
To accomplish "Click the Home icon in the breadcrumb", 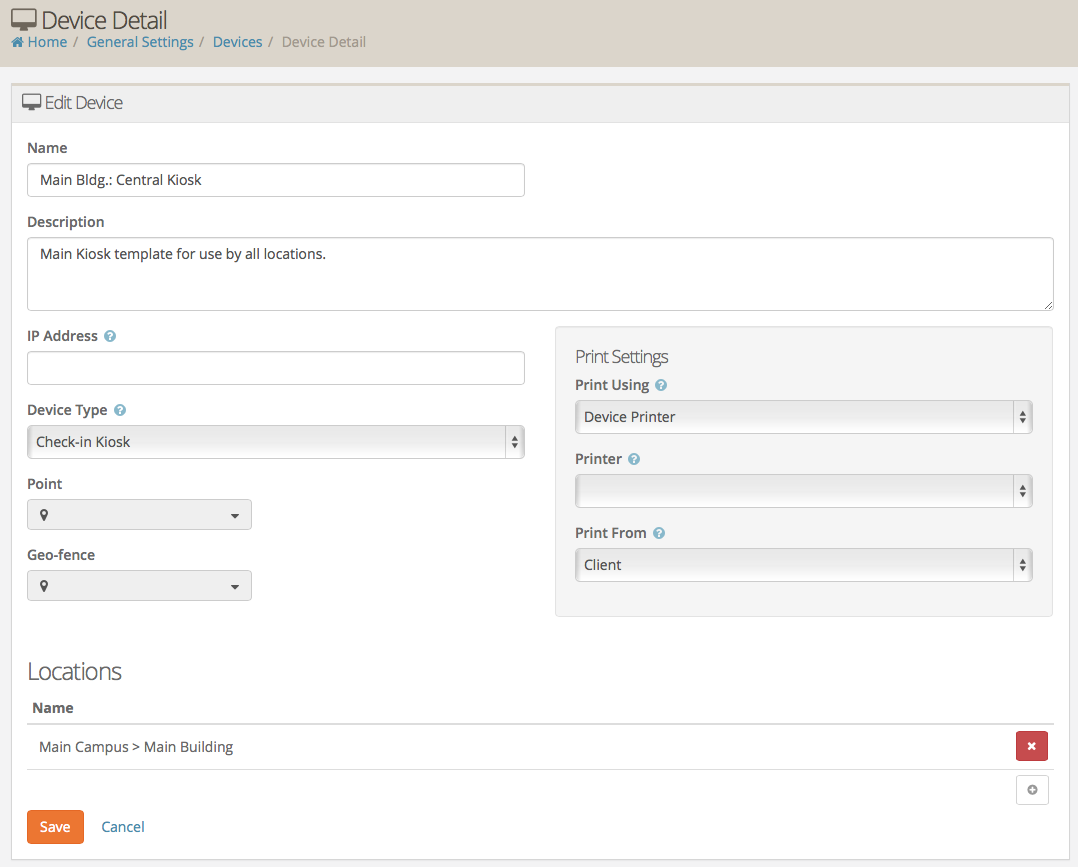I will point(16,41).
